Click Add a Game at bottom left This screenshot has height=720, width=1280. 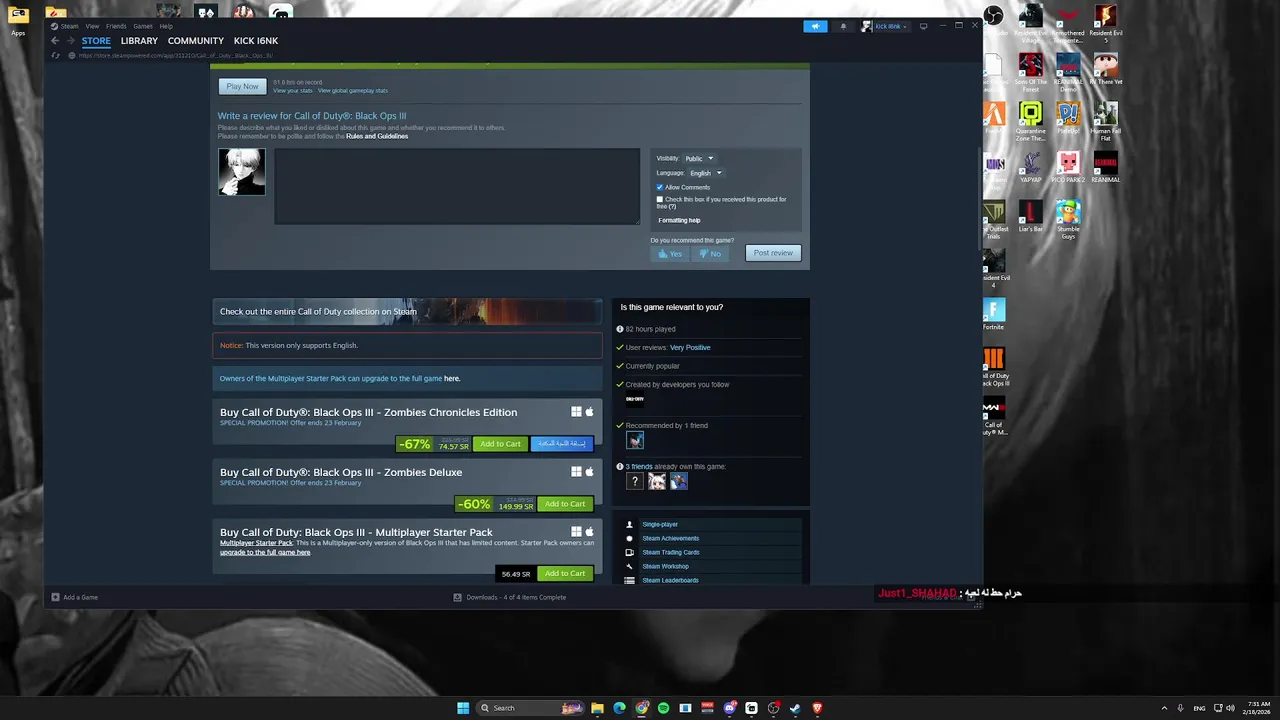pos(75,597)
